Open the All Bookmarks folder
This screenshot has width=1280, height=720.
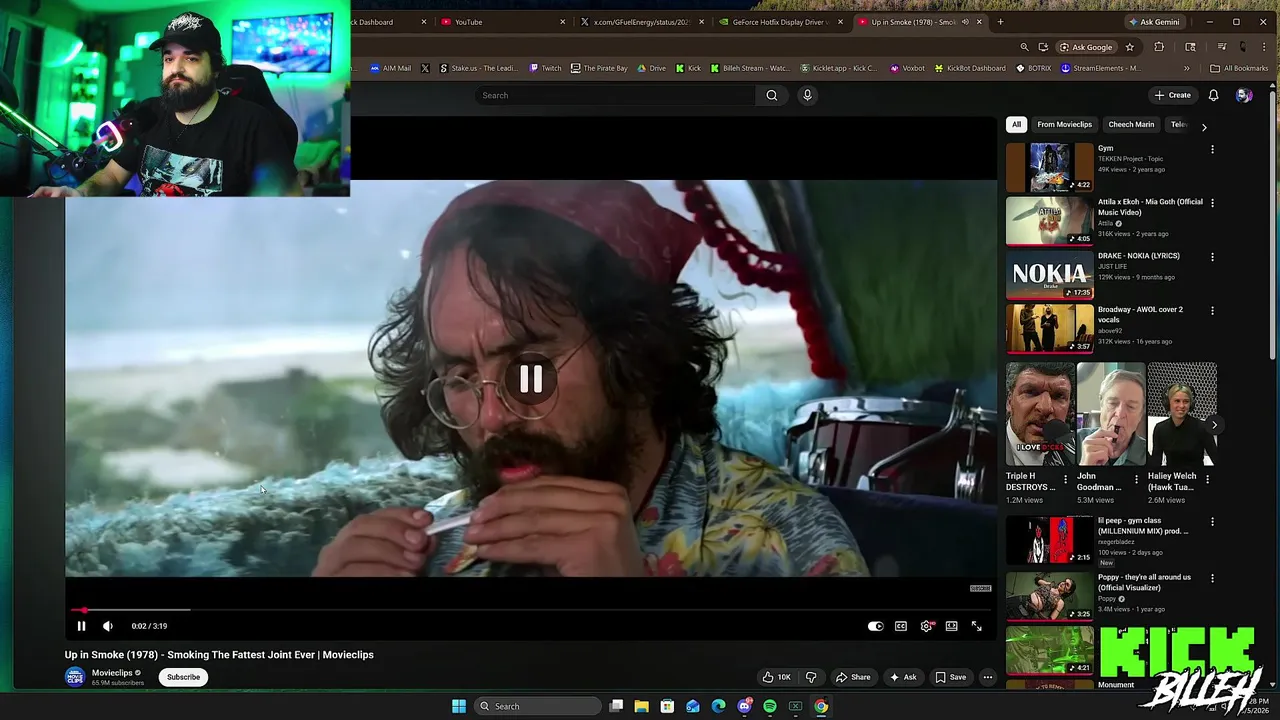coord(1239,68)
